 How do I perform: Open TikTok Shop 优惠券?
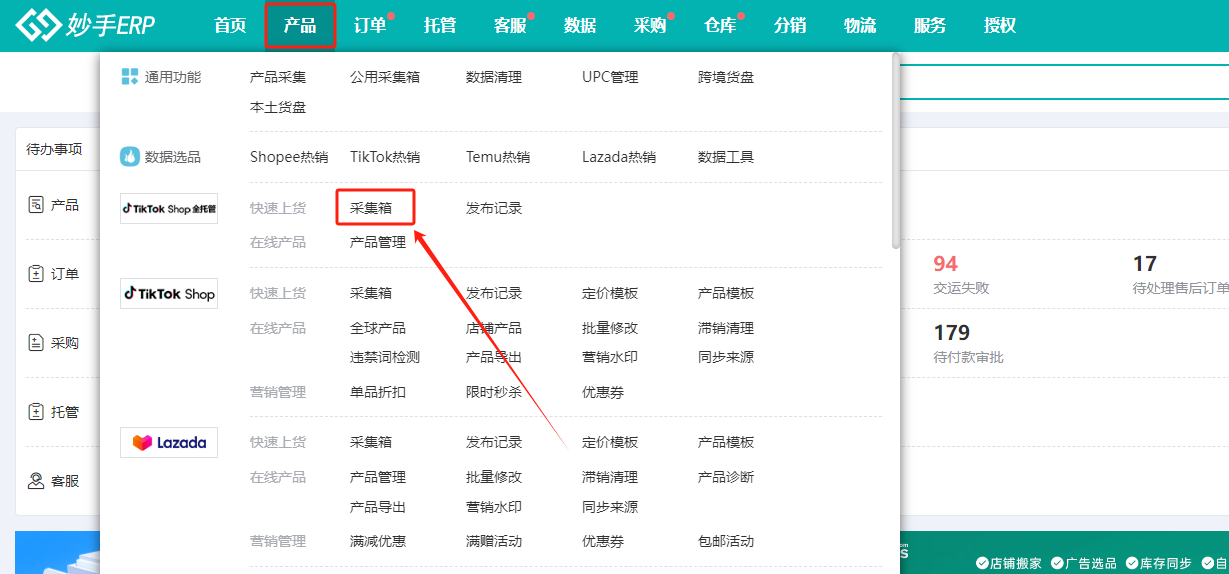603,392
